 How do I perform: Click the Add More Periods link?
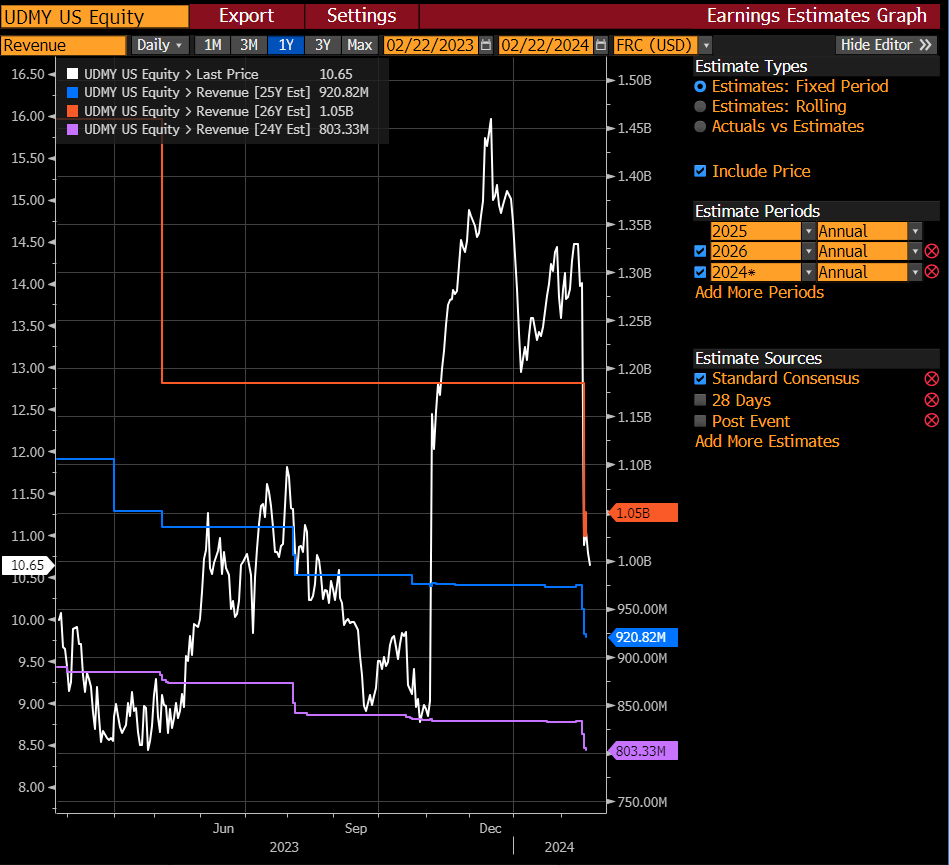coord(759,292)
